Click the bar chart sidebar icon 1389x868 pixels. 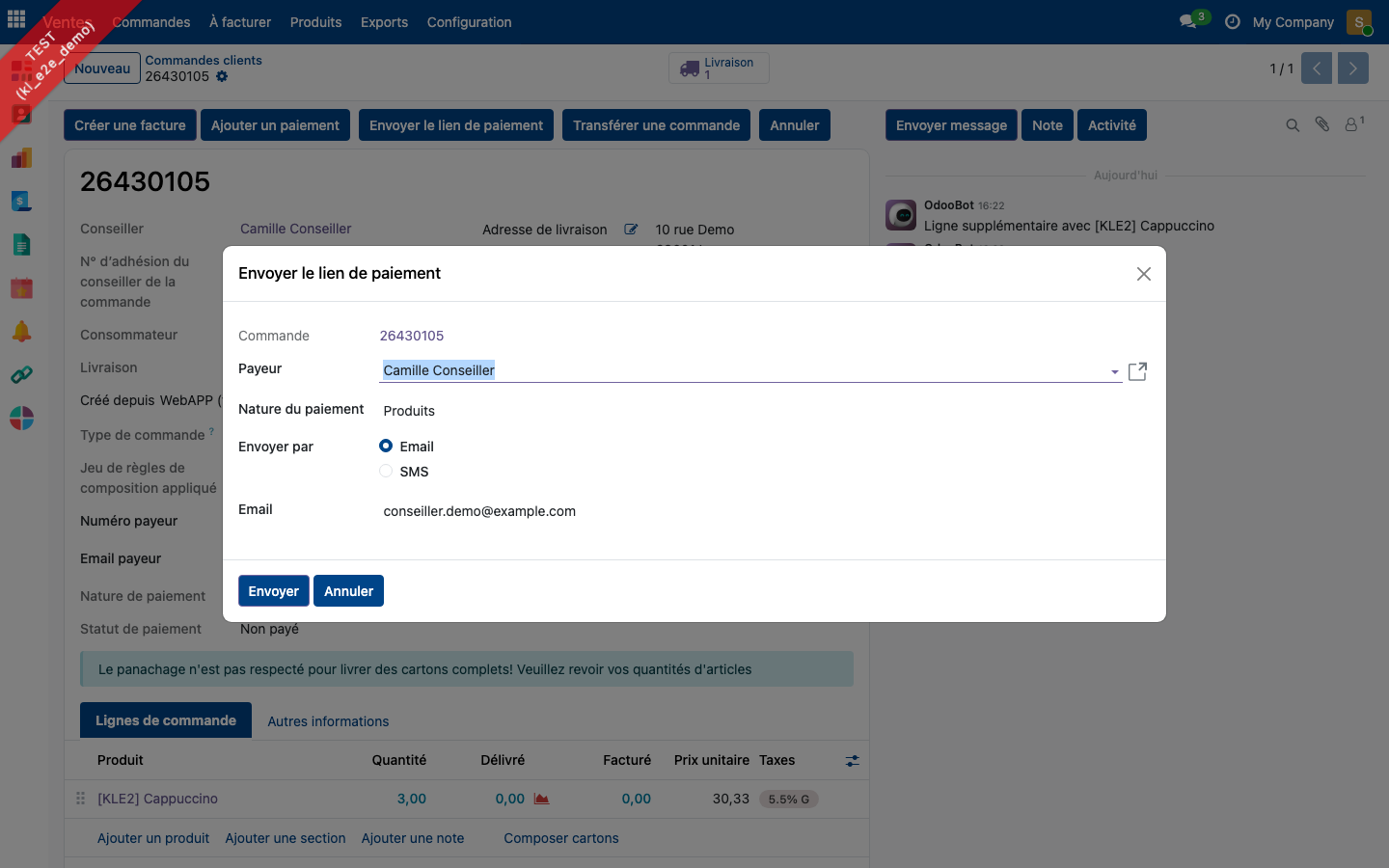pyautogui.click(x=21, y=158)
